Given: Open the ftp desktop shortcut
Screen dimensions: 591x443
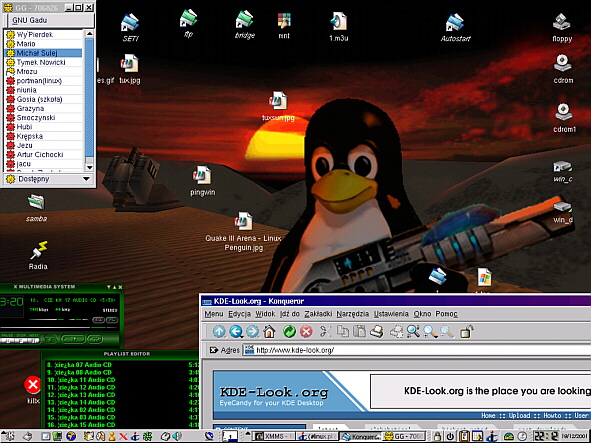Looking at the screenshot, I should [188, 23].
